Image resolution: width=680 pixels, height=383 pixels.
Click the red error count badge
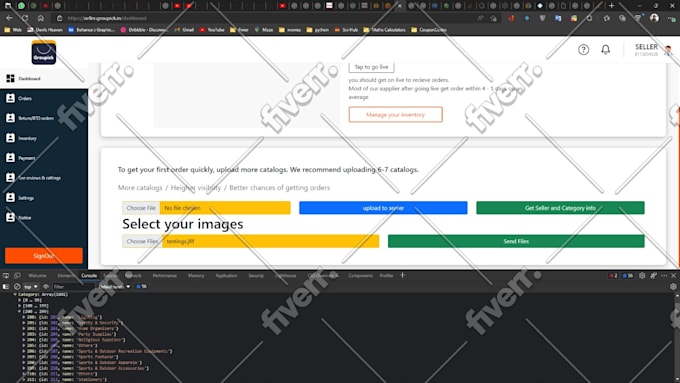click(x=613, y=275)
